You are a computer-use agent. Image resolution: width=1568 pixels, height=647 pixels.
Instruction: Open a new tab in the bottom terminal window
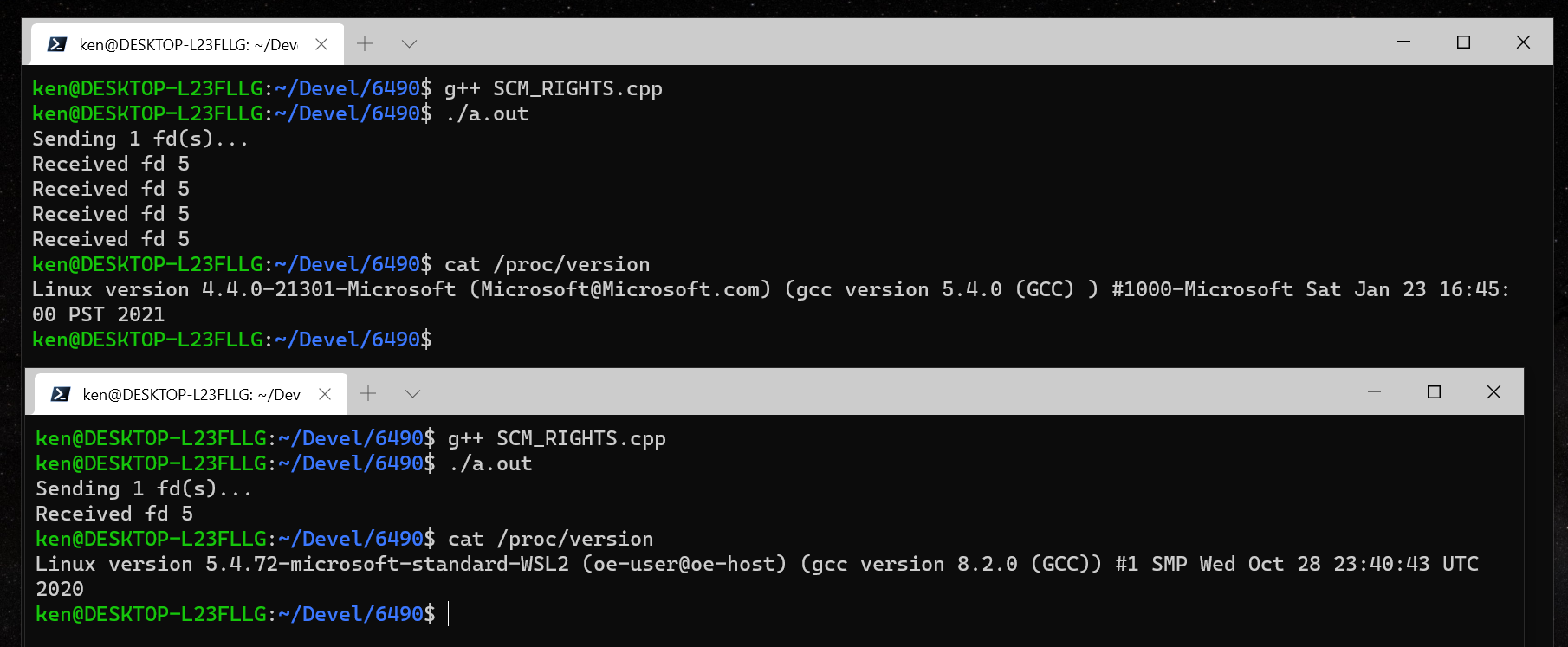point(367,392)
